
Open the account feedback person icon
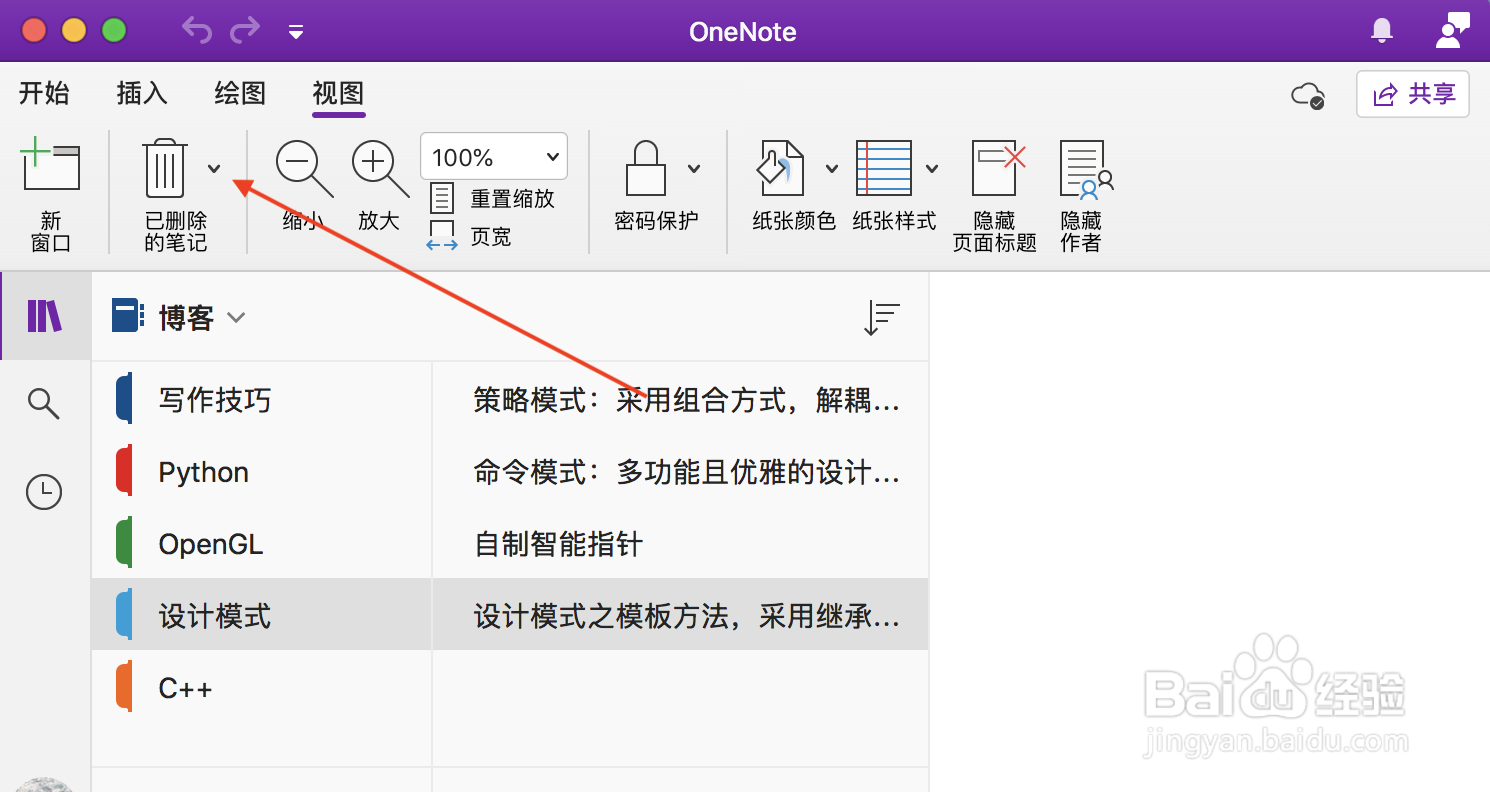point(1452,31)
